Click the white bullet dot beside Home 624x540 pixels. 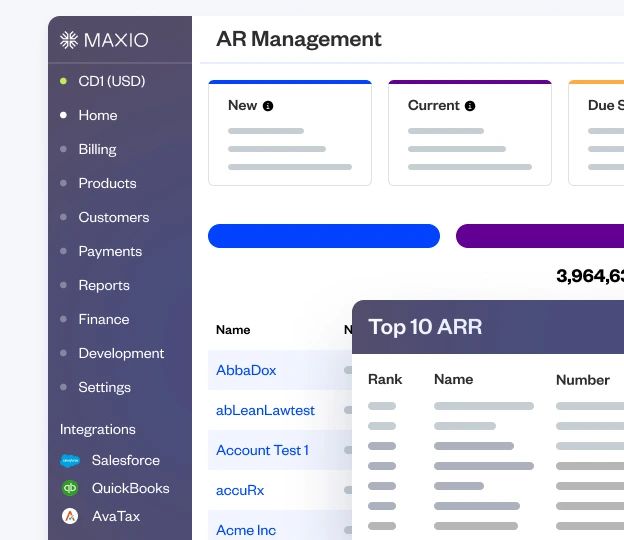pos(63,115)
